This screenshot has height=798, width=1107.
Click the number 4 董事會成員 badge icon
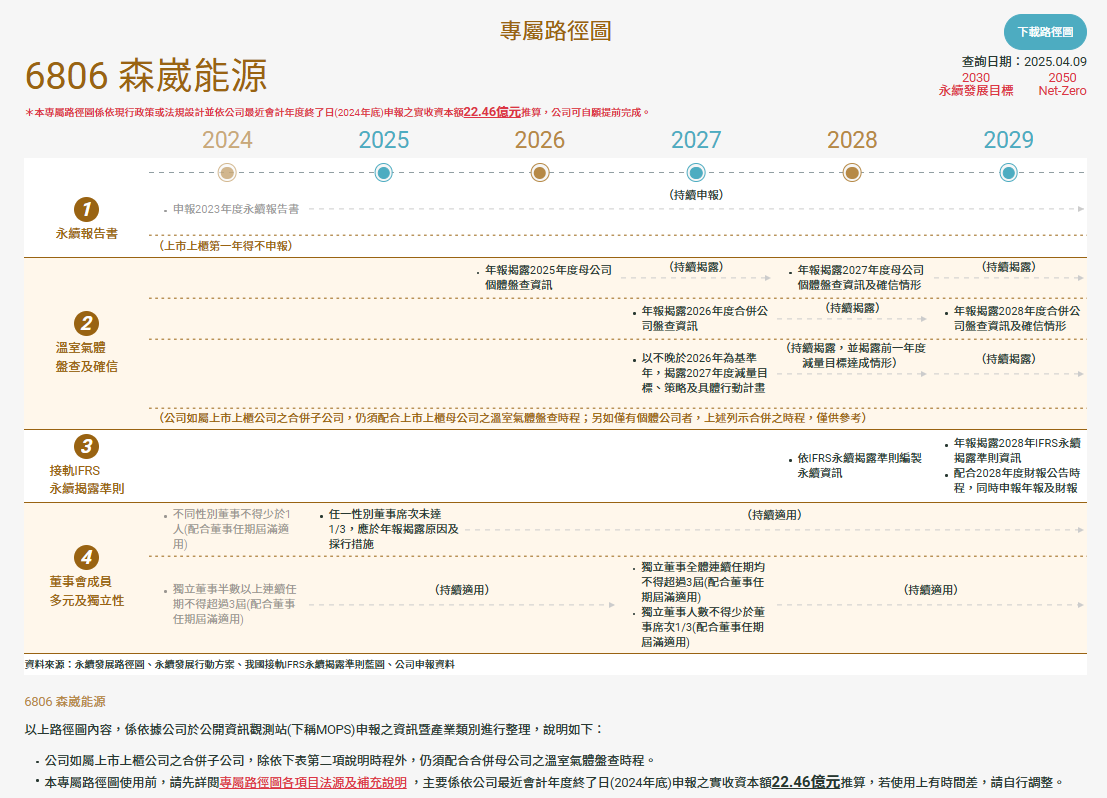tap(87, 557)
